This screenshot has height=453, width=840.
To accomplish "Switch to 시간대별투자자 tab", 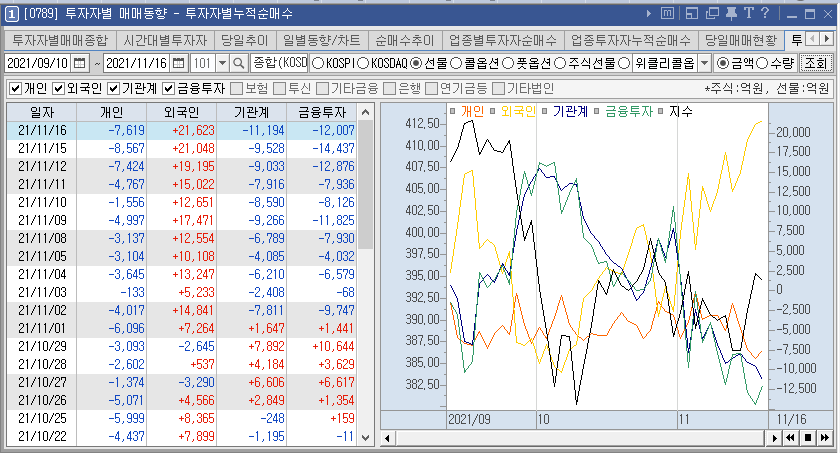I will click(x=165, y=40).
